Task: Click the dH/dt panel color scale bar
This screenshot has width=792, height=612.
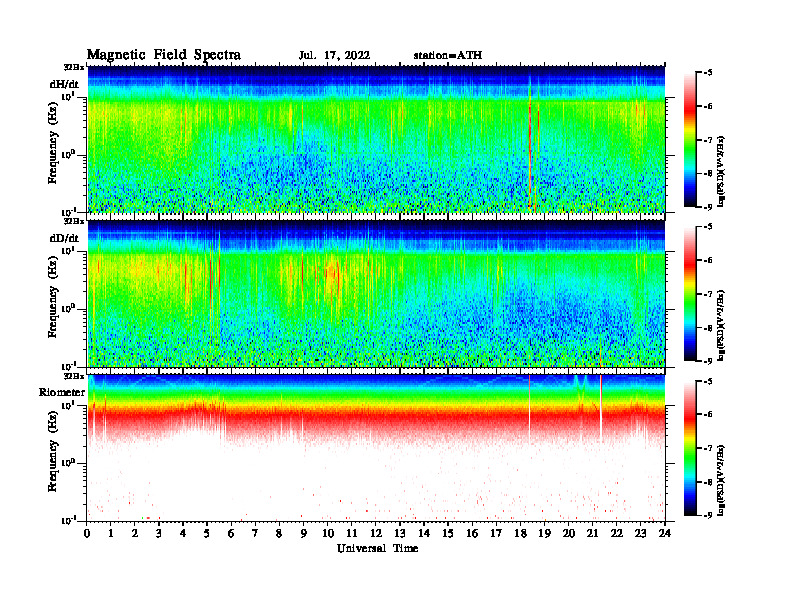Action: [690, 140]
